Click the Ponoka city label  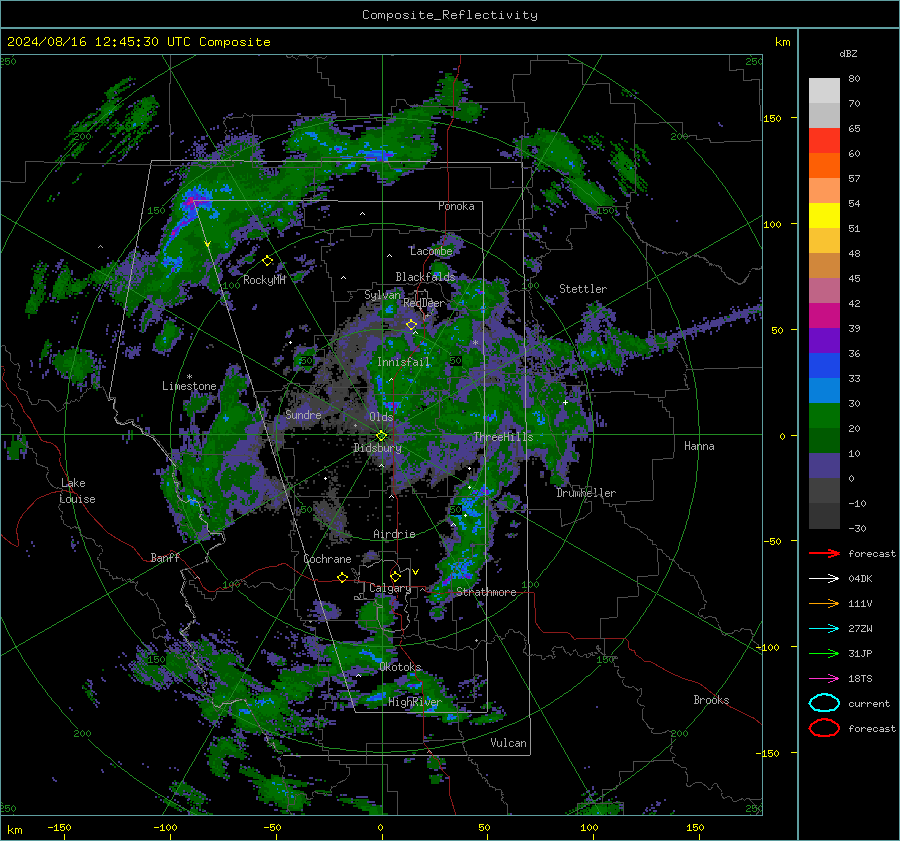pos(456,206)
